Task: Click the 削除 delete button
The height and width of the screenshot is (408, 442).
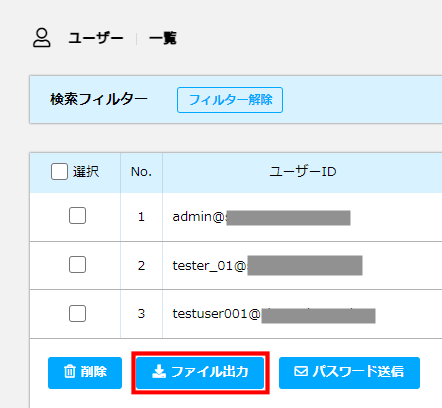Action: point(85,373)
